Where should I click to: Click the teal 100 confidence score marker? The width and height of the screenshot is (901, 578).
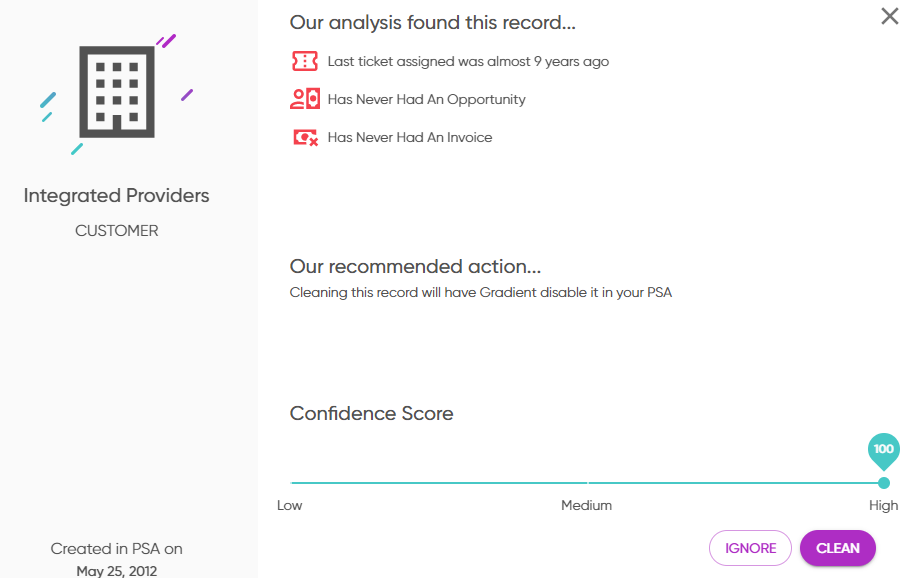point(884,450)
